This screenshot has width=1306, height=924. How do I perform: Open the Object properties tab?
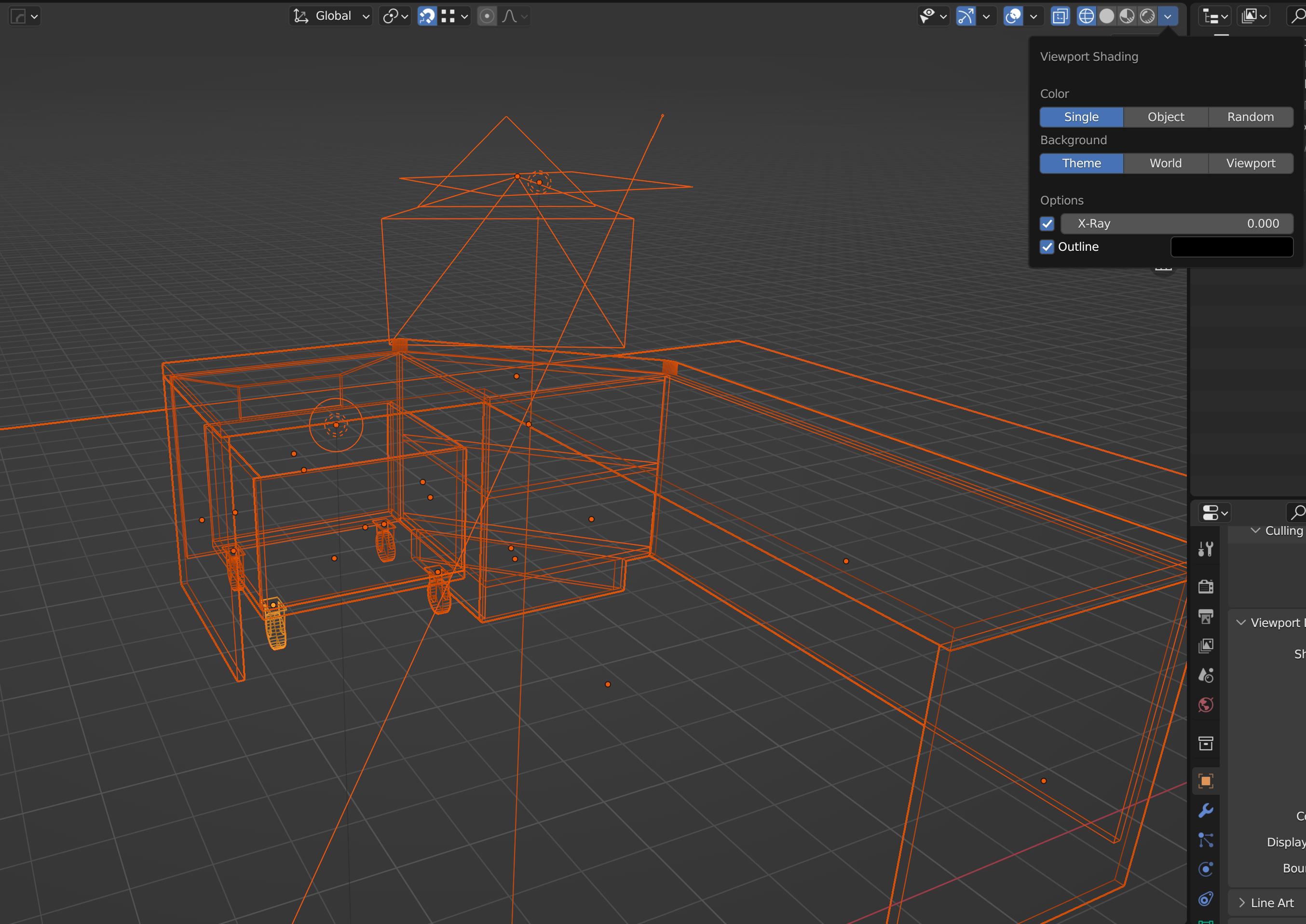tap(1206, 781)
